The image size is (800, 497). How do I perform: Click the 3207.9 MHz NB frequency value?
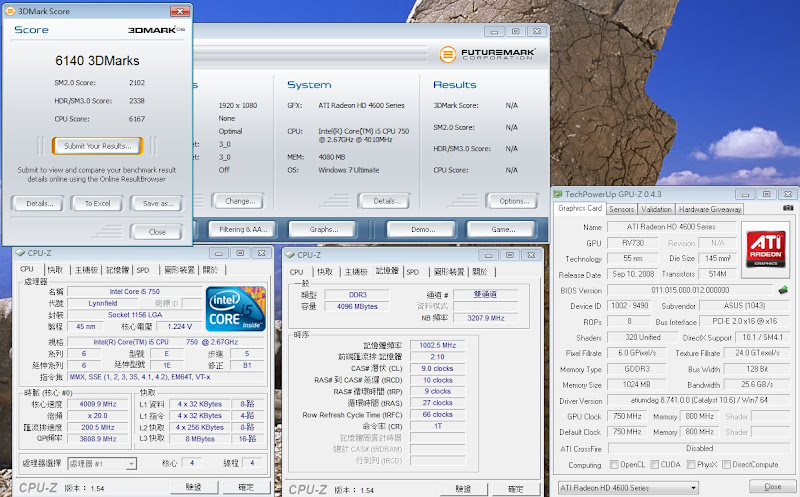click(x=485, y=317)
